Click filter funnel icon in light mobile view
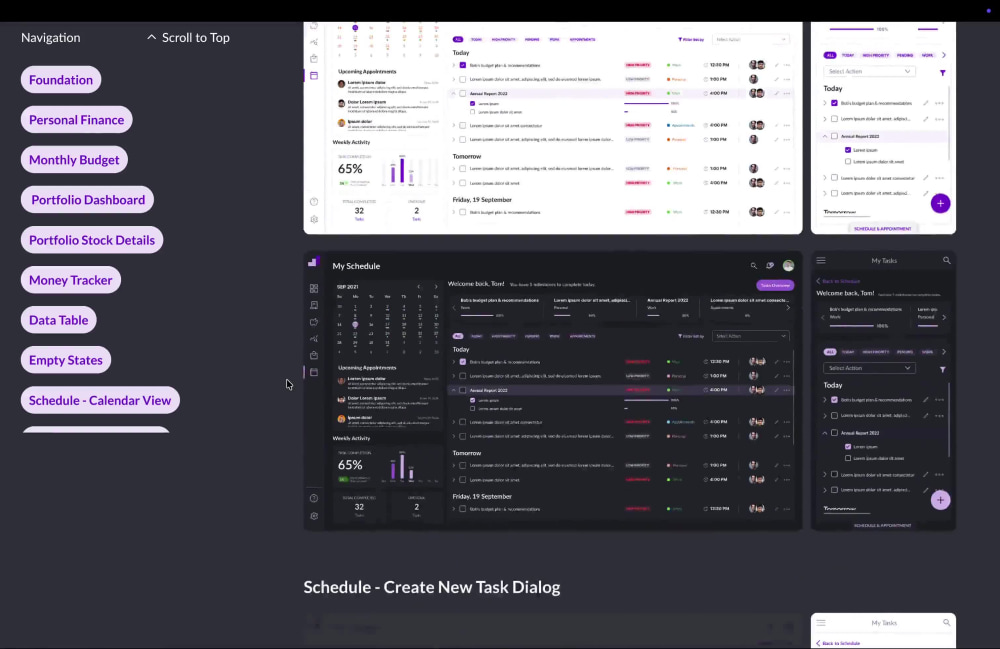The width and height of the screenshot is (1000, 649). click(943, 73)
